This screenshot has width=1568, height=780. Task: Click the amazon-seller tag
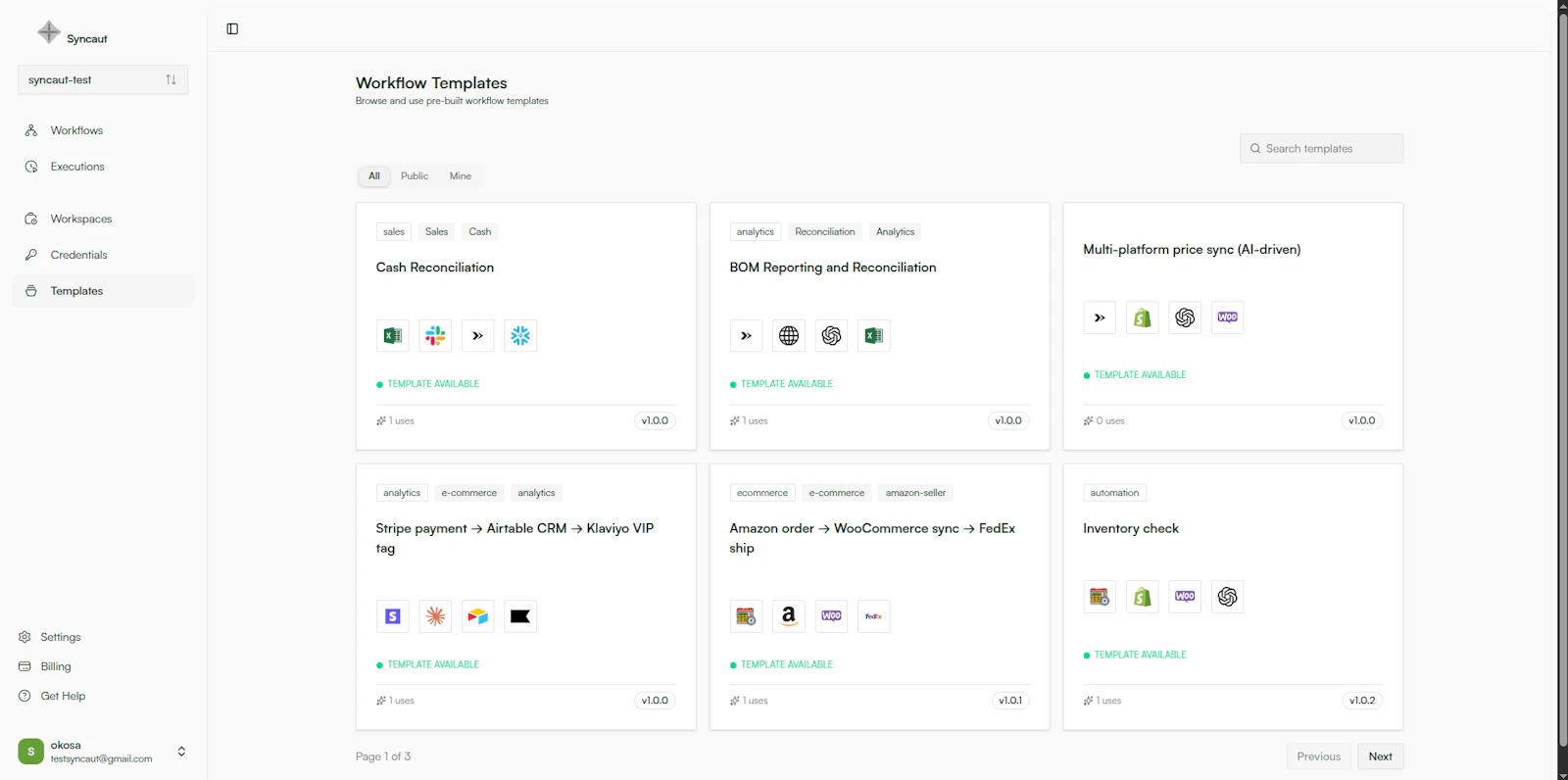point(916,493)
